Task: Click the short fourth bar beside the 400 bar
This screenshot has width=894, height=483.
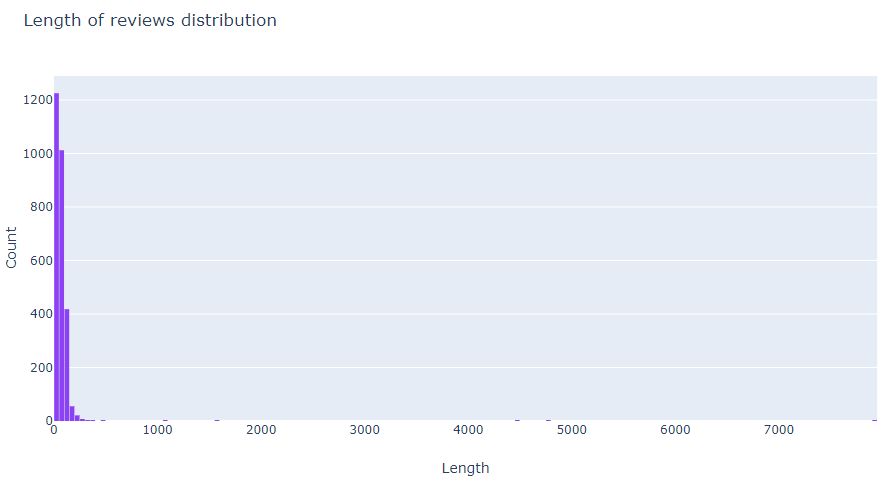Action: (72, 414)
